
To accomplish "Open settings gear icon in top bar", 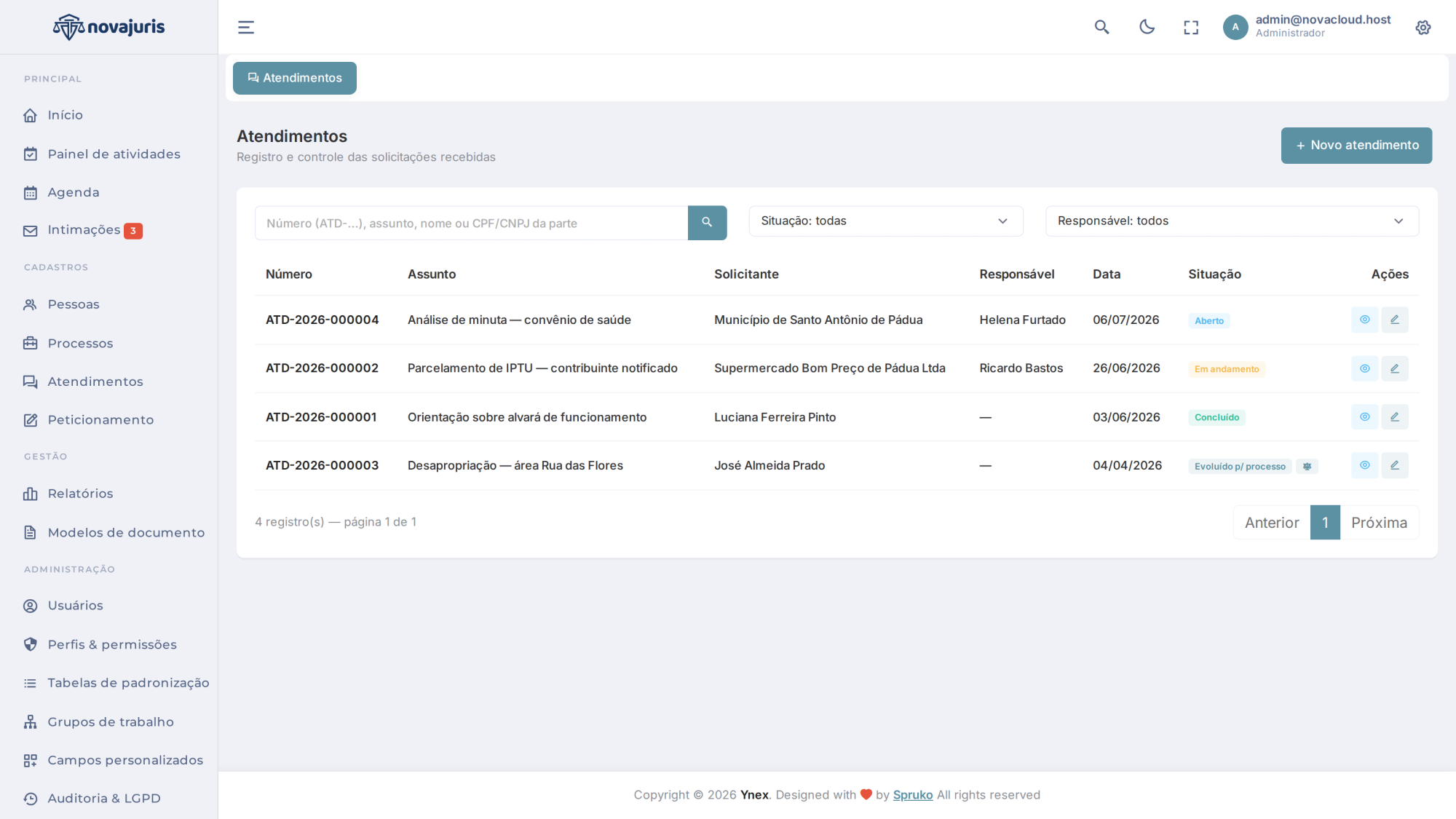I will point(1423,28).
